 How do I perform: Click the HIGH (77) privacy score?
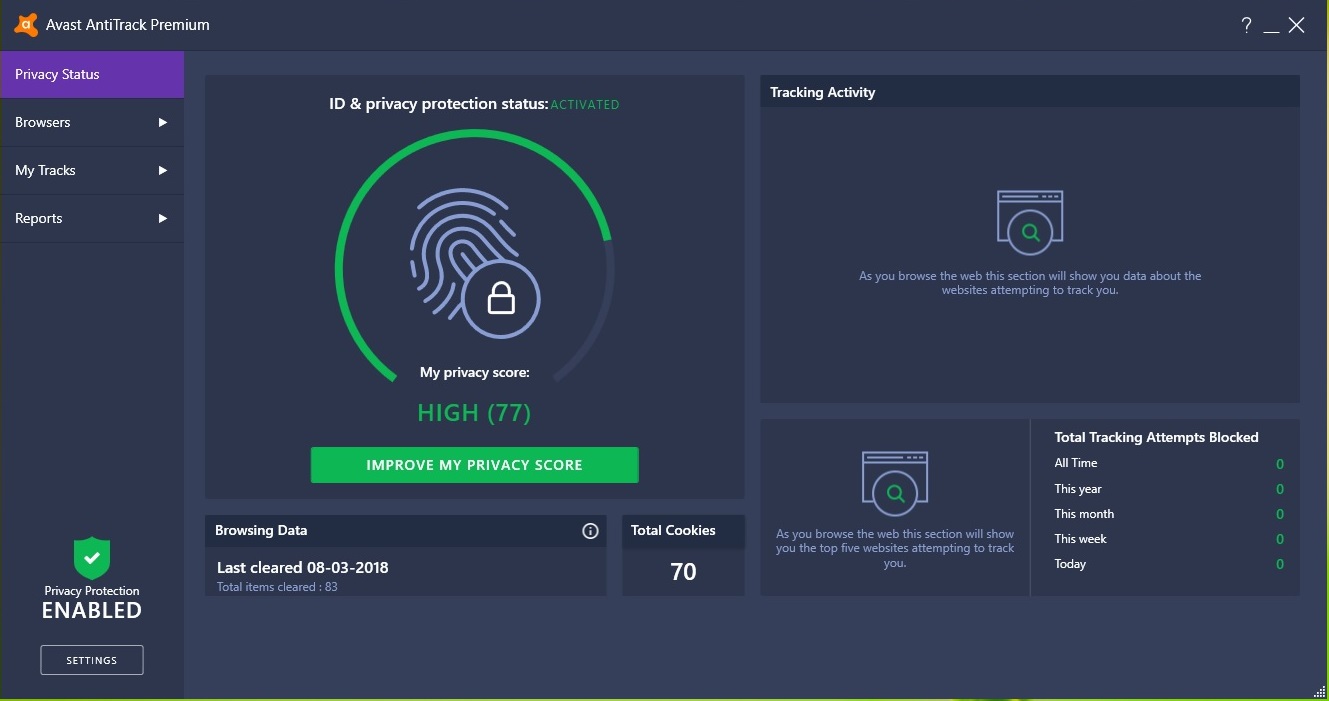pyautogui.click(x=474, y=412)
